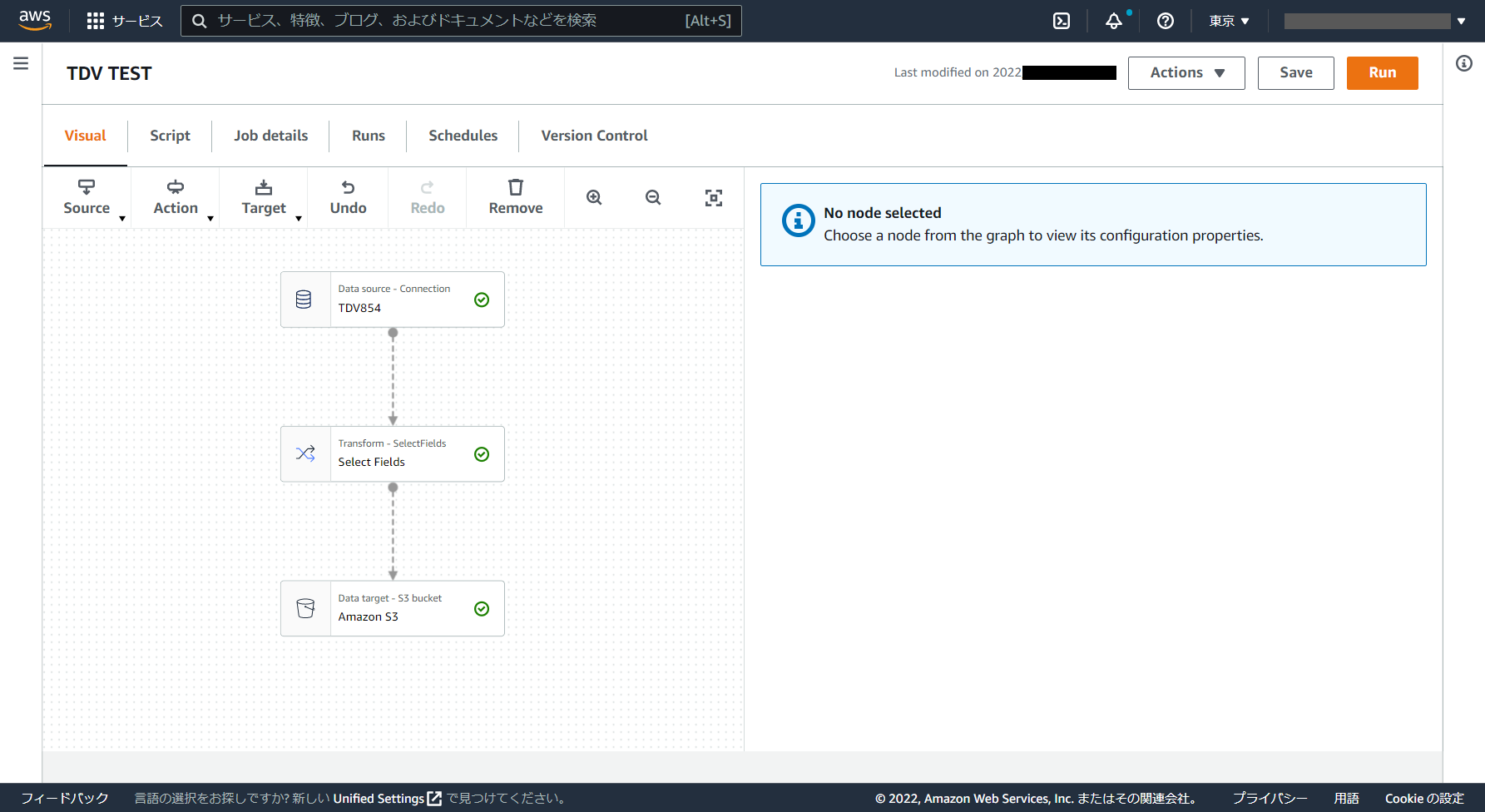The image size is (1485, 812).
Task: Add a Source node from toolbar
Action: pyautogui.click(x=87, y=198)
